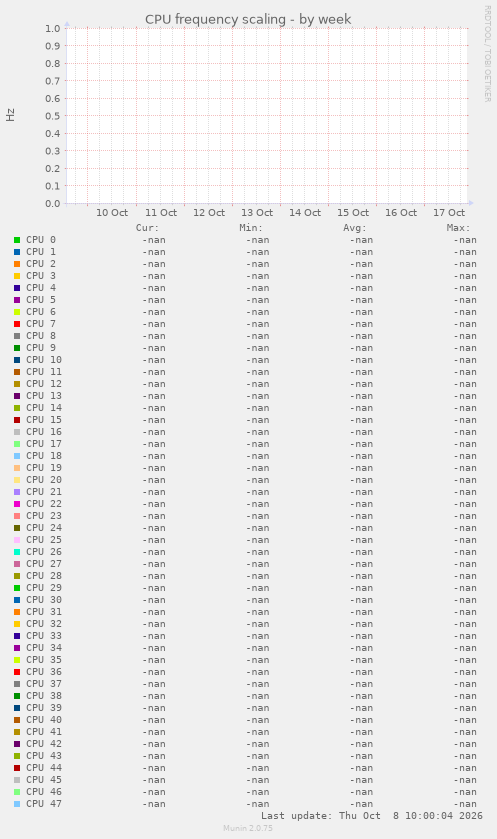
Task: Click the 'CPU 28' legend label
Action: (44, 576)
